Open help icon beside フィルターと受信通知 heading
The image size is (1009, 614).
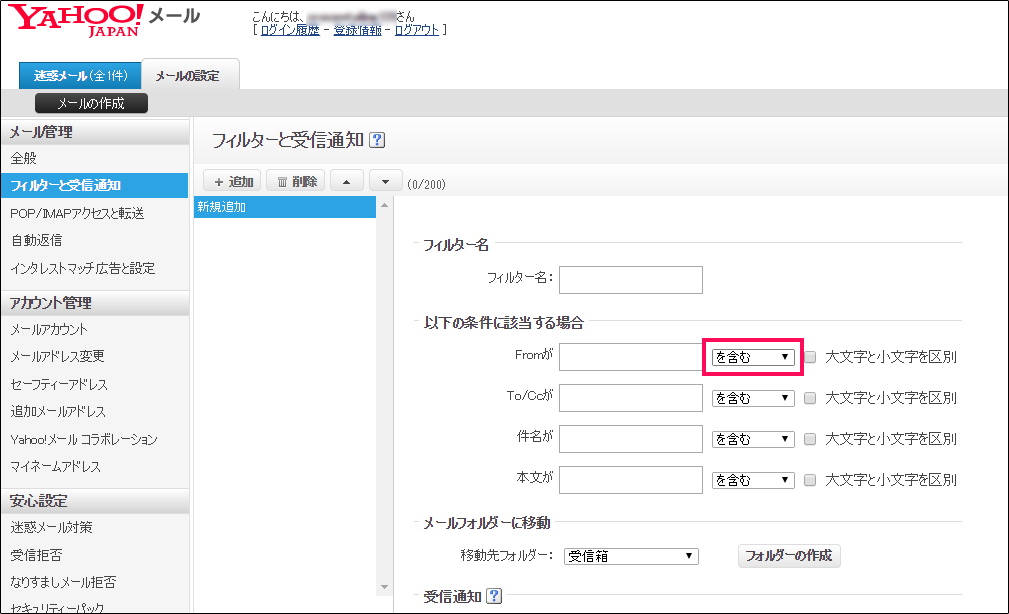(377, 141)
